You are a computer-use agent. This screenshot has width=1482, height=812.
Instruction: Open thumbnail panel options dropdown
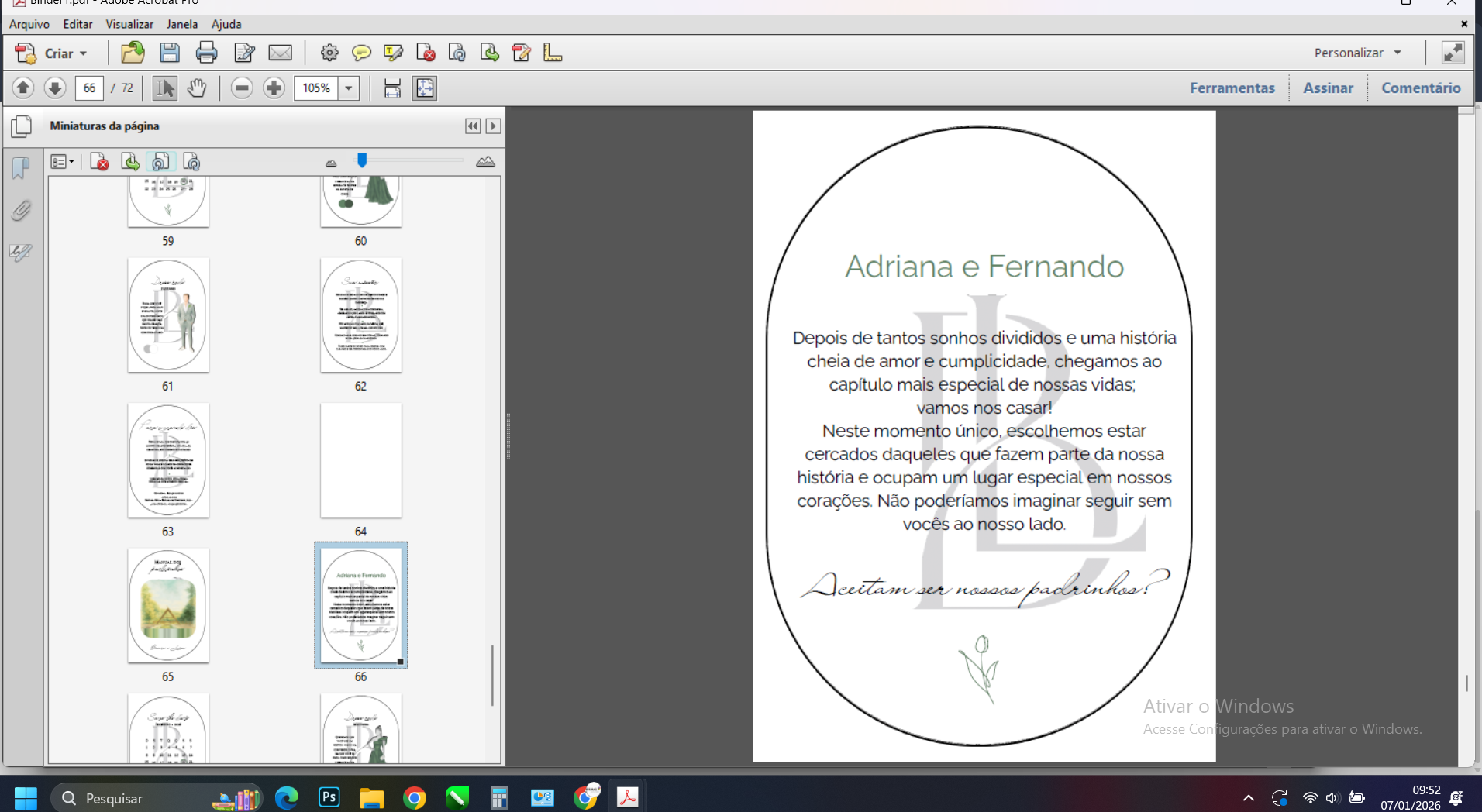pyautogui.click(x=62, y=162)
